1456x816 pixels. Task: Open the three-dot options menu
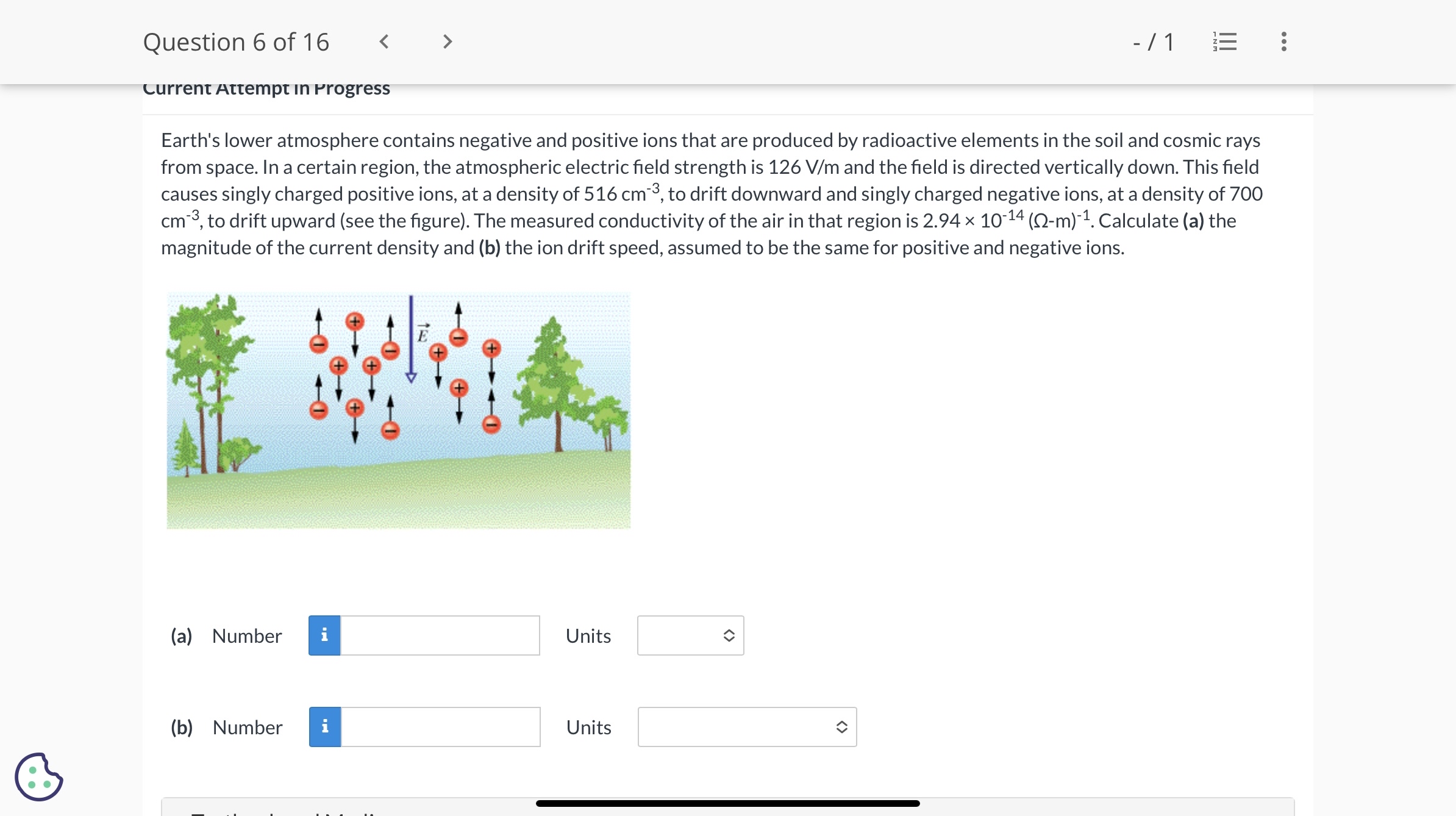click(x=1282, y=41)
